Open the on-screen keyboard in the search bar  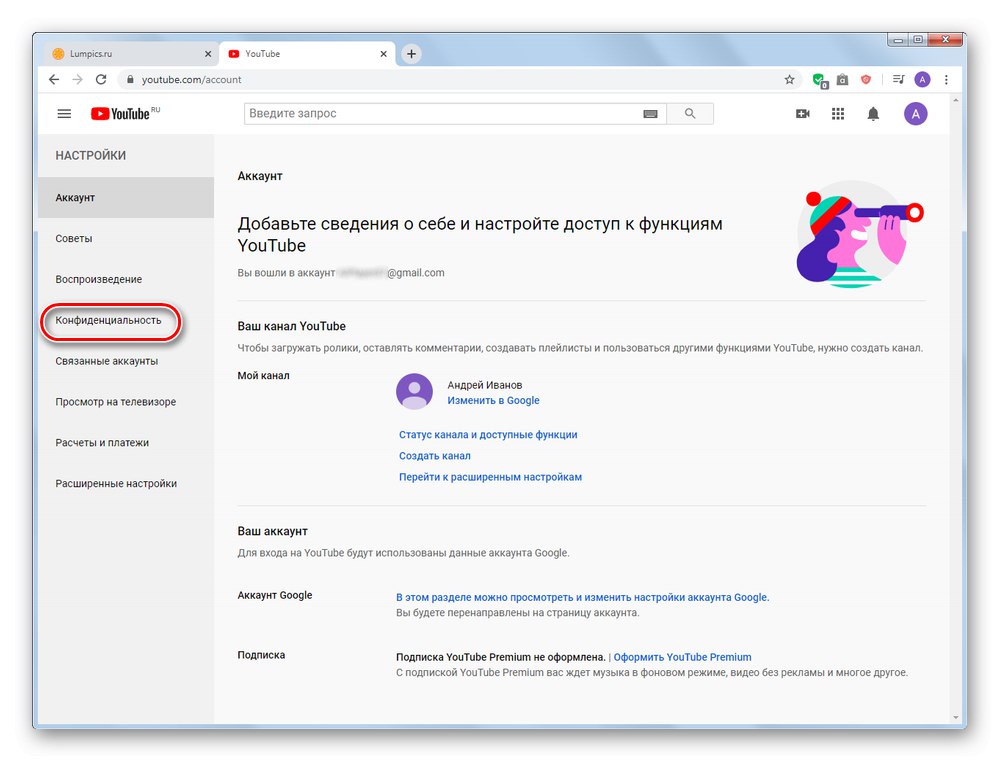click(650, 113)
